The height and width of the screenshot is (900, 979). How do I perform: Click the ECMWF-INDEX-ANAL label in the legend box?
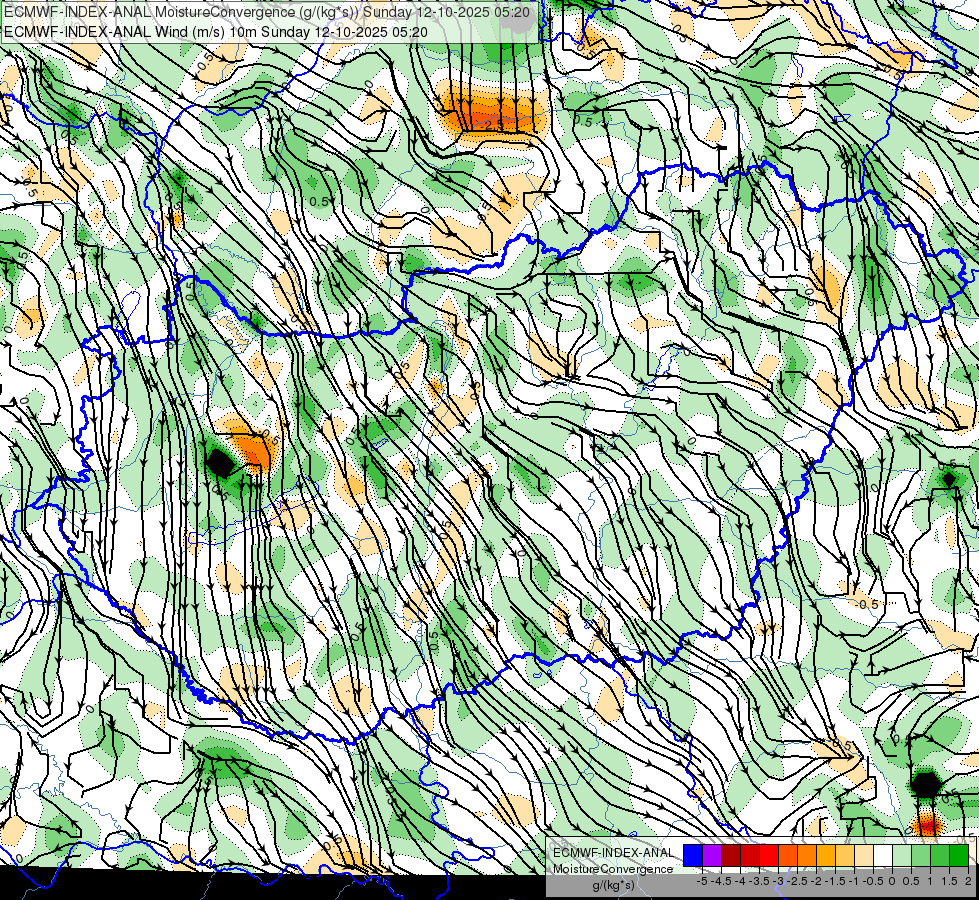coord(613,853)
